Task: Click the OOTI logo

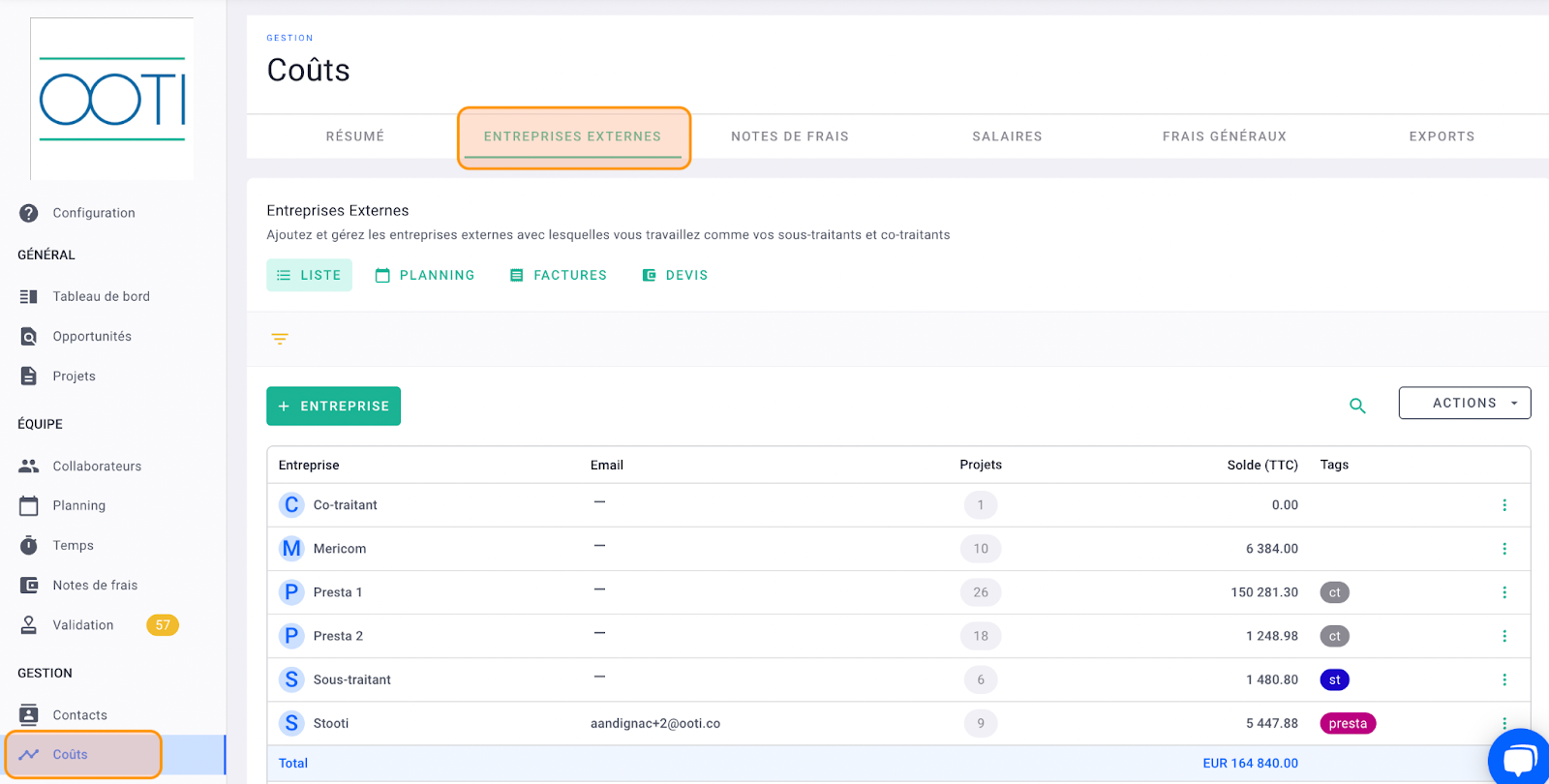Action: [112, 99]
